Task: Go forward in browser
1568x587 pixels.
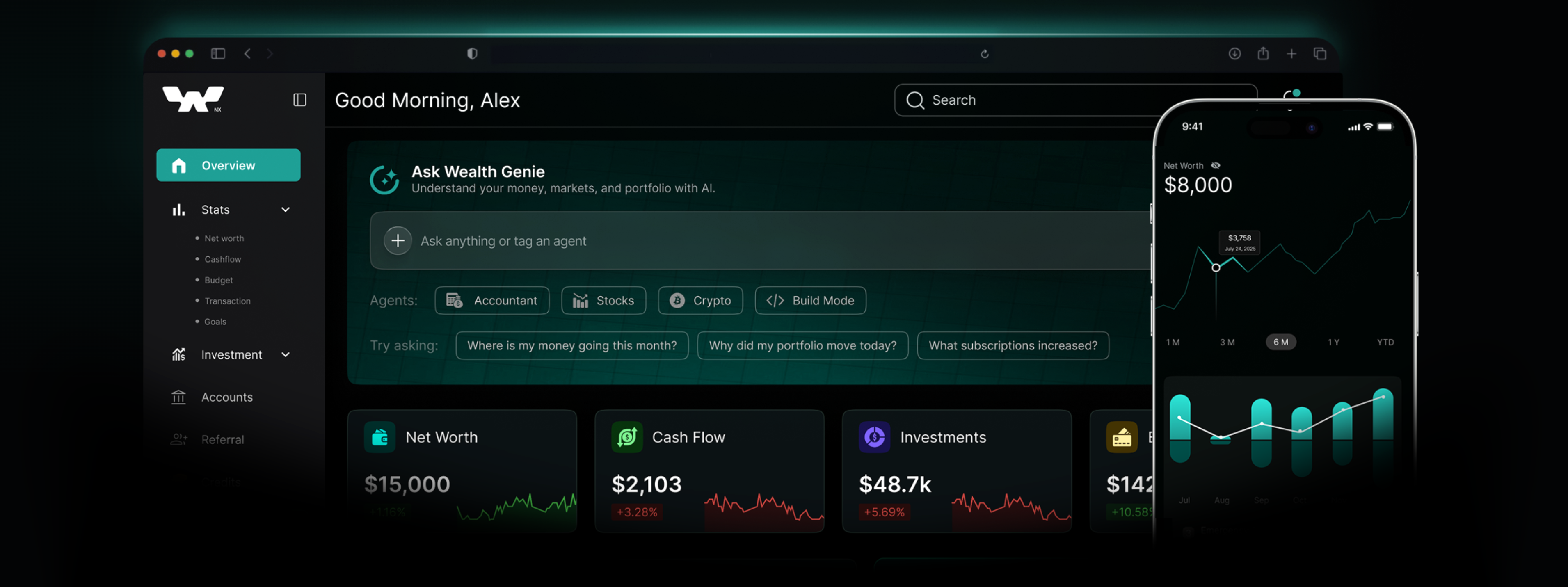Action: [x=270, y=54]
